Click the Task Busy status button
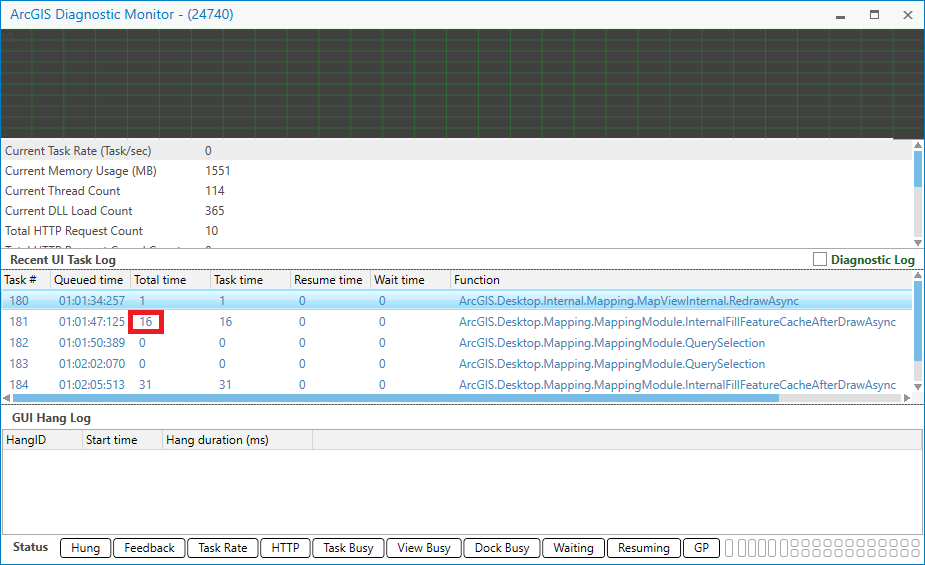925x565 pixels. point(348,548)
